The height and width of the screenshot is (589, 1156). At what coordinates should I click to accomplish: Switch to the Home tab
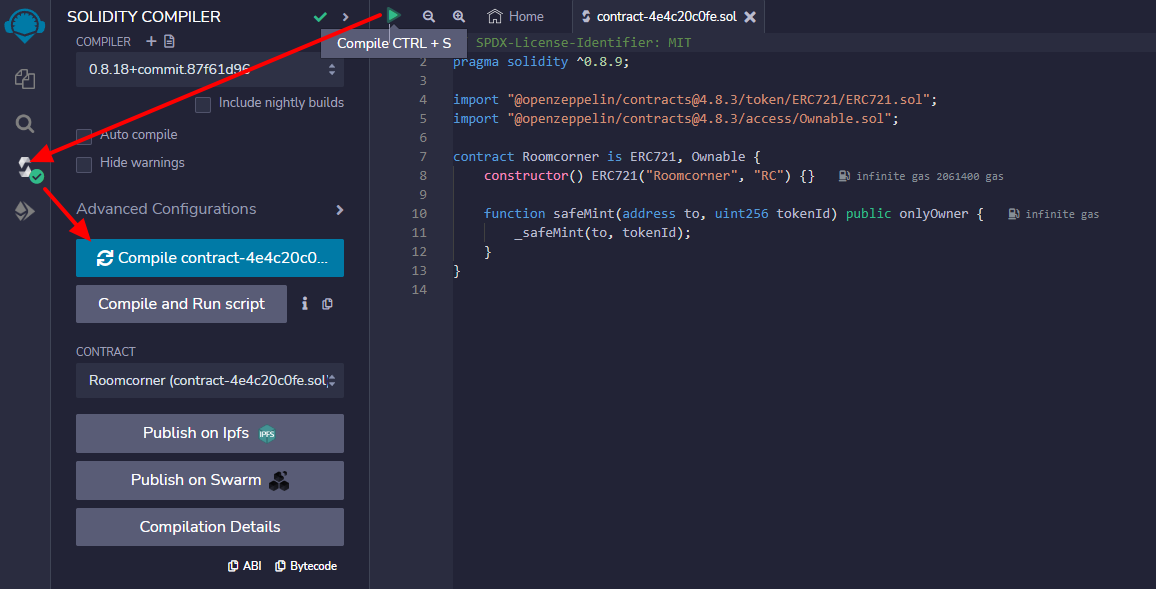click(x=515, y=16)
